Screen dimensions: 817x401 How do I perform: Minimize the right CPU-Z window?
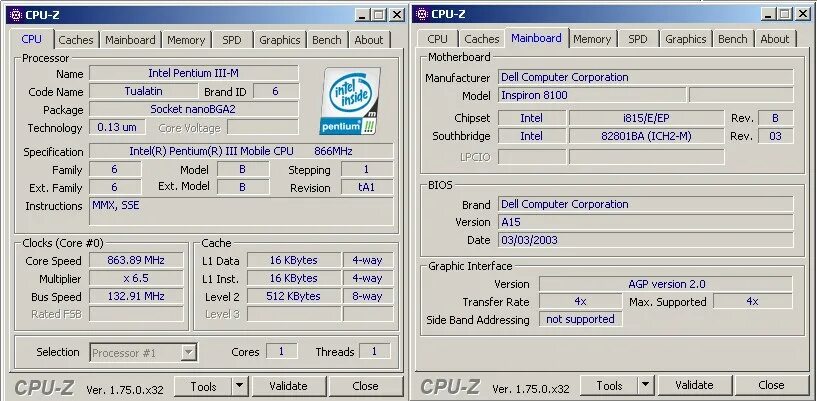coord(769,14)
